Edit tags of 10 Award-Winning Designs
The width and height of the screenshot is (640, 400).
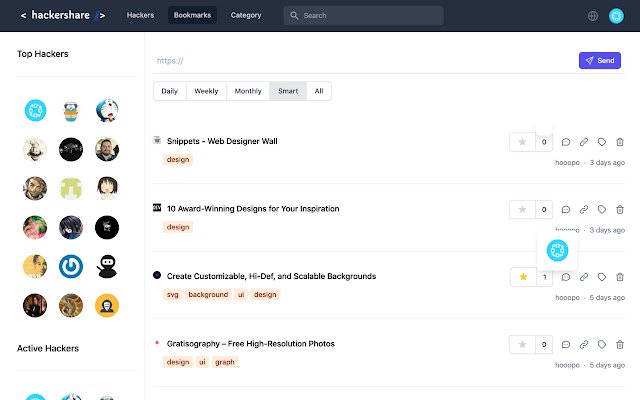pyautogui.click(x=602, y=209)
